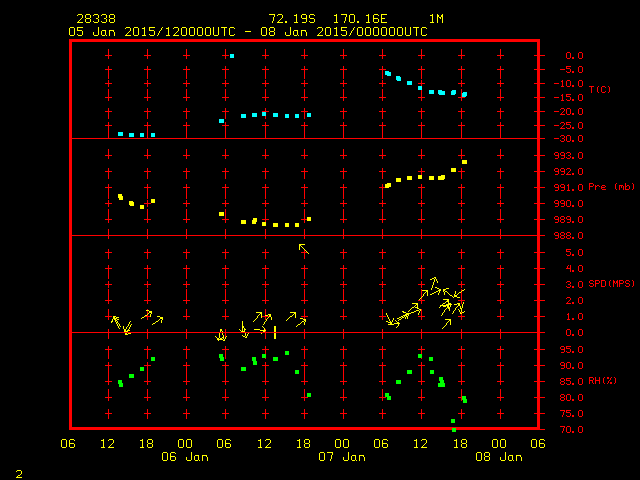The height and width of the screenshot is (480, 640).
Task: Click the 1.0 wind speed tick value
Action: [574, 317]
